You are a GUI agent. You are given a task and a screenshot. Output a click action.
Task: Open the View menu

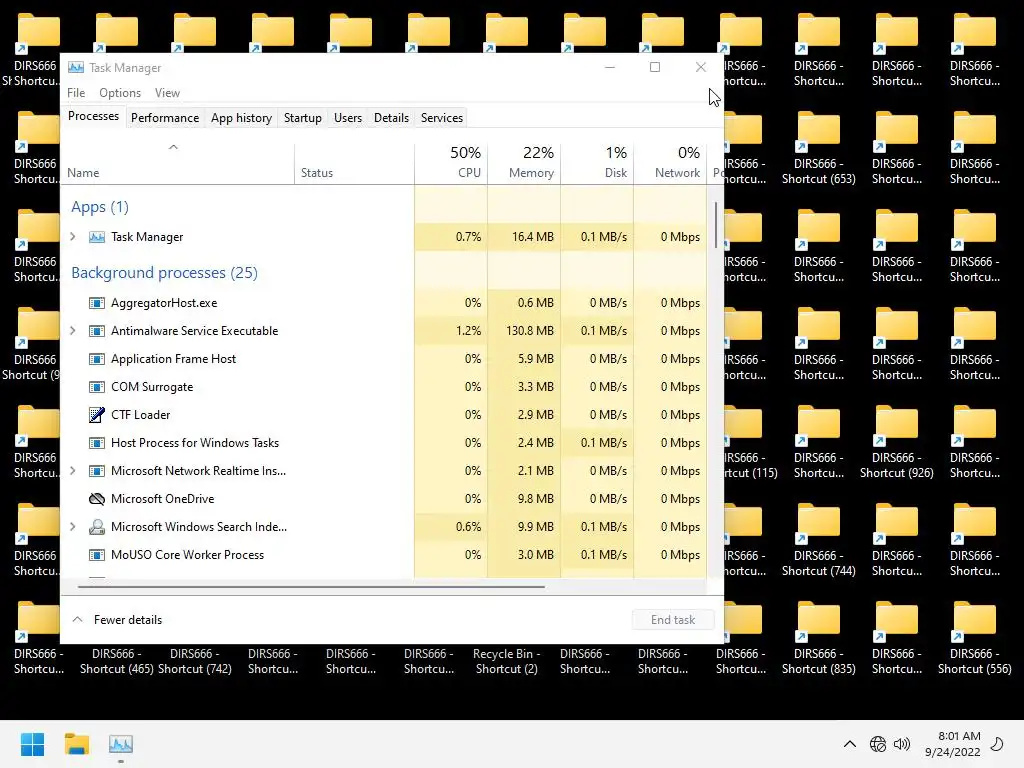click(167, 93)
